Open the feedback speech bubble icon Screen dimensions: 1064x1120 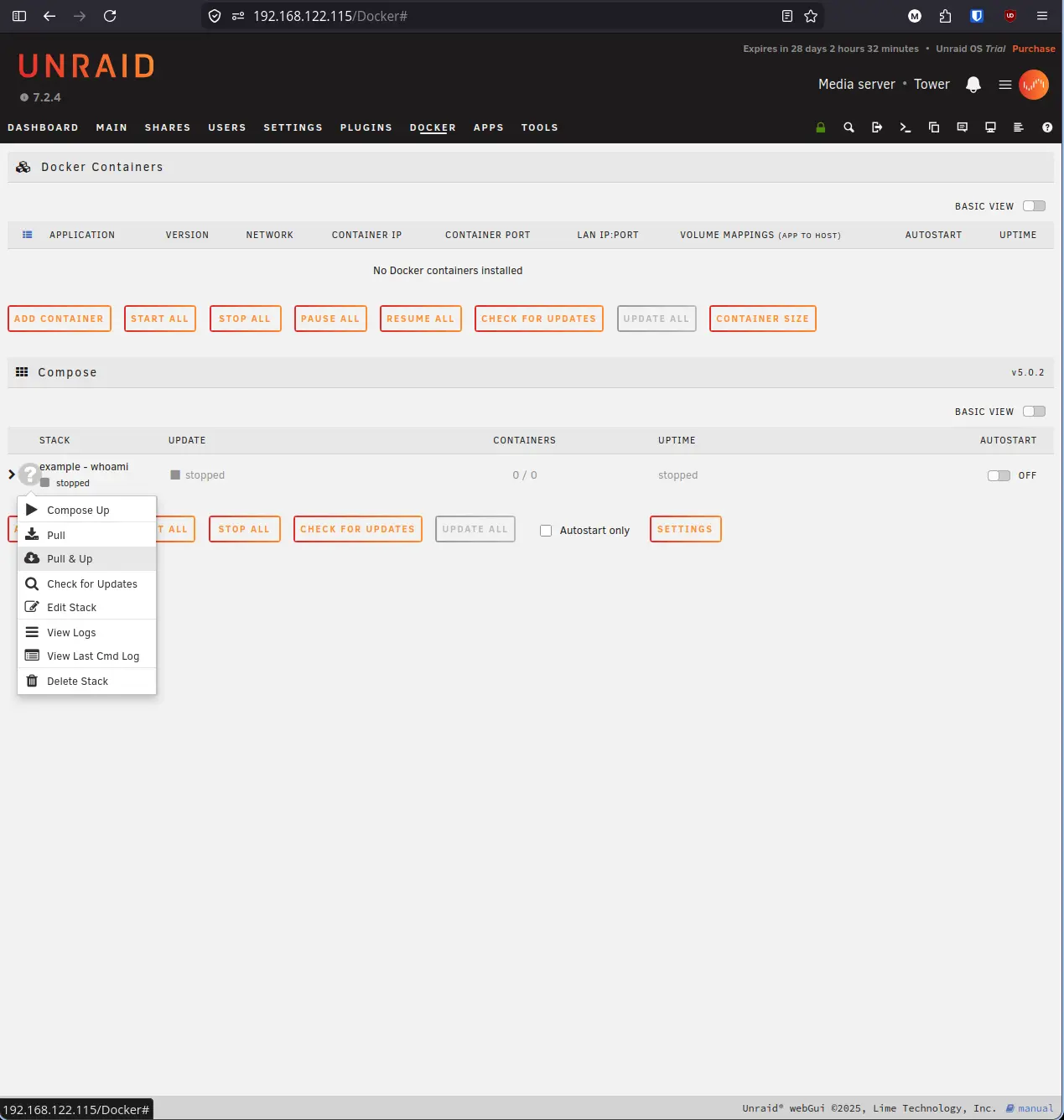point(963,127)
